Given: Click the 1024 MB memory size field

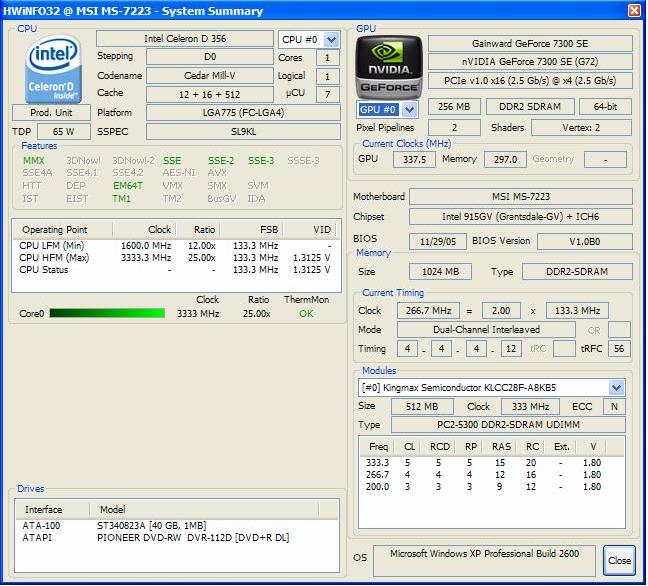Looking at the screenshot, I should (x=440, y=272).
